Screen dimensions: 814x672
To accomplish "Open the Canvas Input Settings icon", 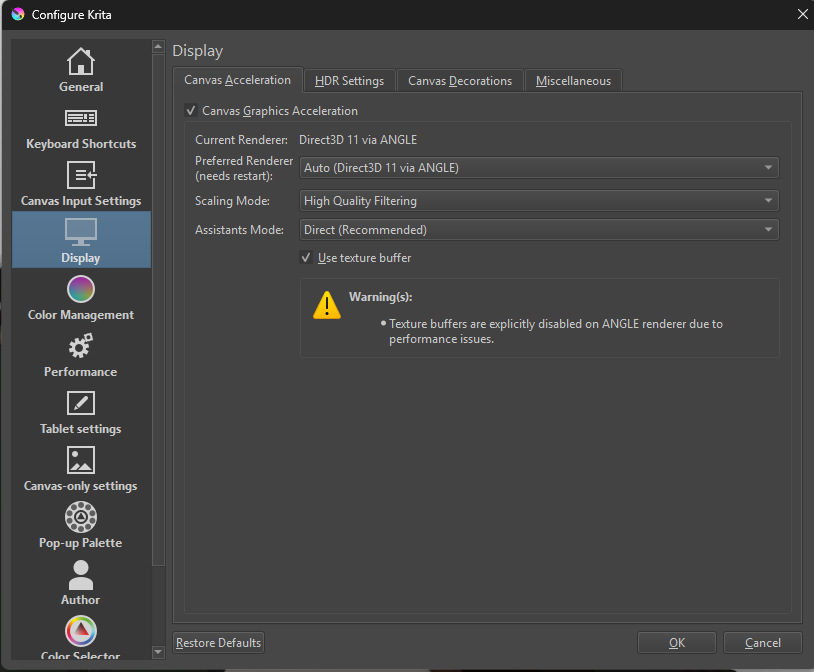I will [81, 175].
